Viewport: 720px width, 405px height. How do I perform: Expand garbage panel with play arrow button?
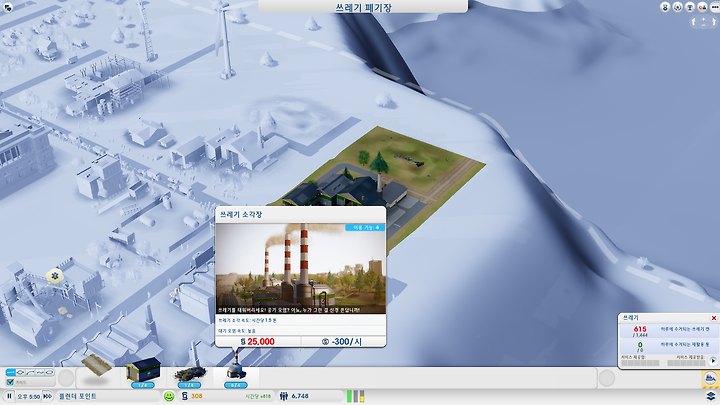tap(713, 361)
